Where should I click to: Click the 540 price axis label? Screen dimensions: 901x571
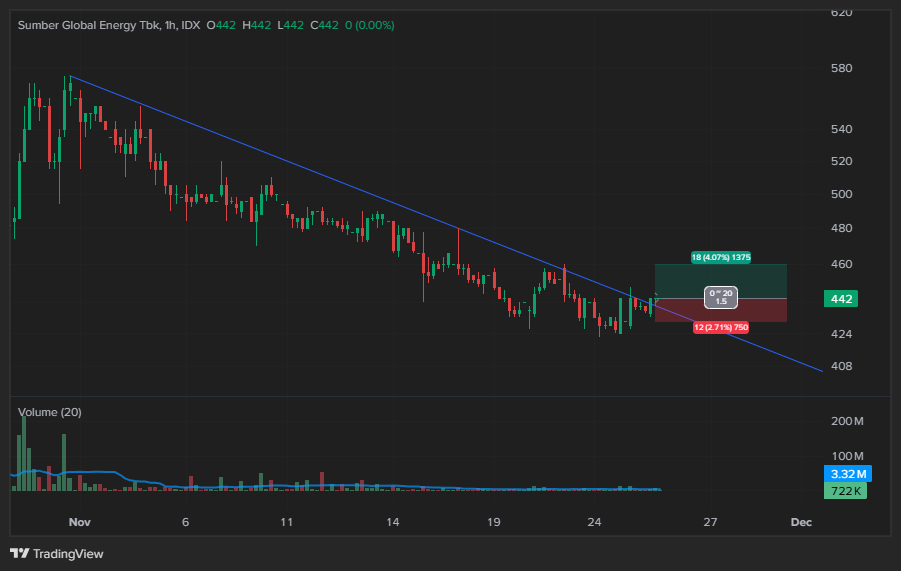pyautogui.click(x=841, y=129)
